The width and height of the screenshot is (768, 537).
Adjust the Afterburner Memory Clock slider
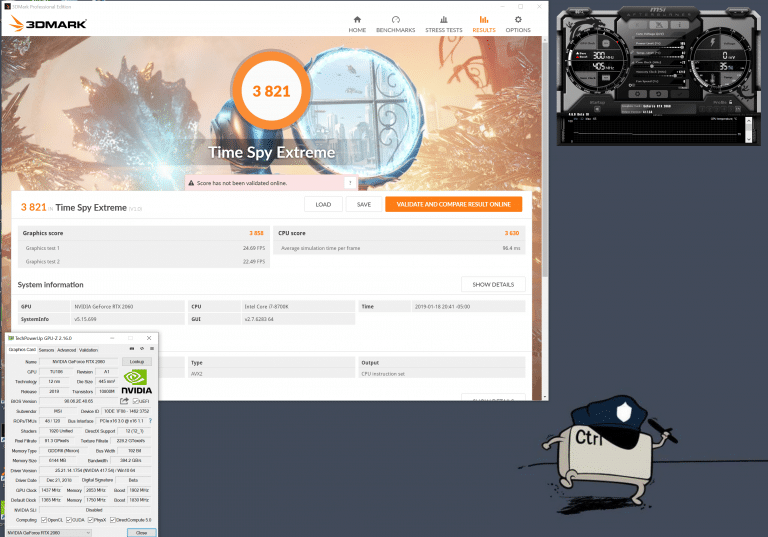[x=659, y=75]
